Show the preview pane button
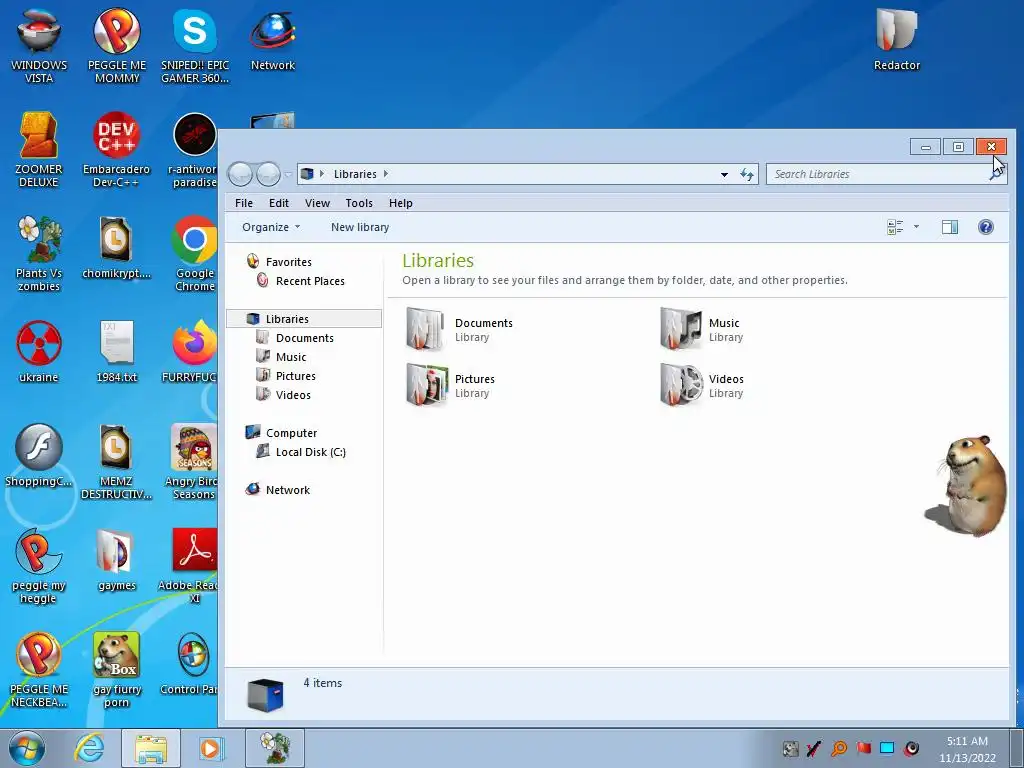The height and width of the screenshot is (768, 1024). point(950,227)
